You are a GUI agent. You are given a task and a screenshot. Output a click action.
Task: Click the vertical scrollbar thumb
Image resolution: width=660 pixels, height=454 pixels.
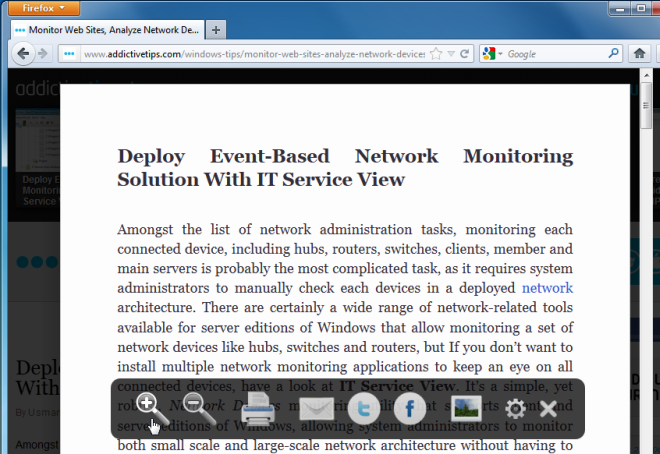[646, 106]
